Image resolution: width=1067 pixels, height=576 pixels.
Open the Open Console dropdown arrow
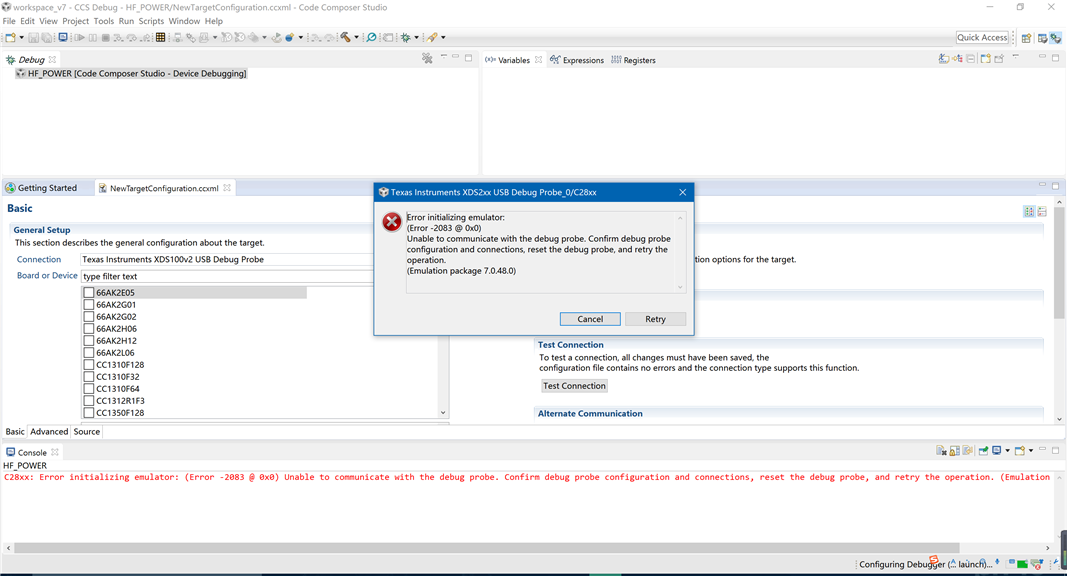tap(1031, 451)
